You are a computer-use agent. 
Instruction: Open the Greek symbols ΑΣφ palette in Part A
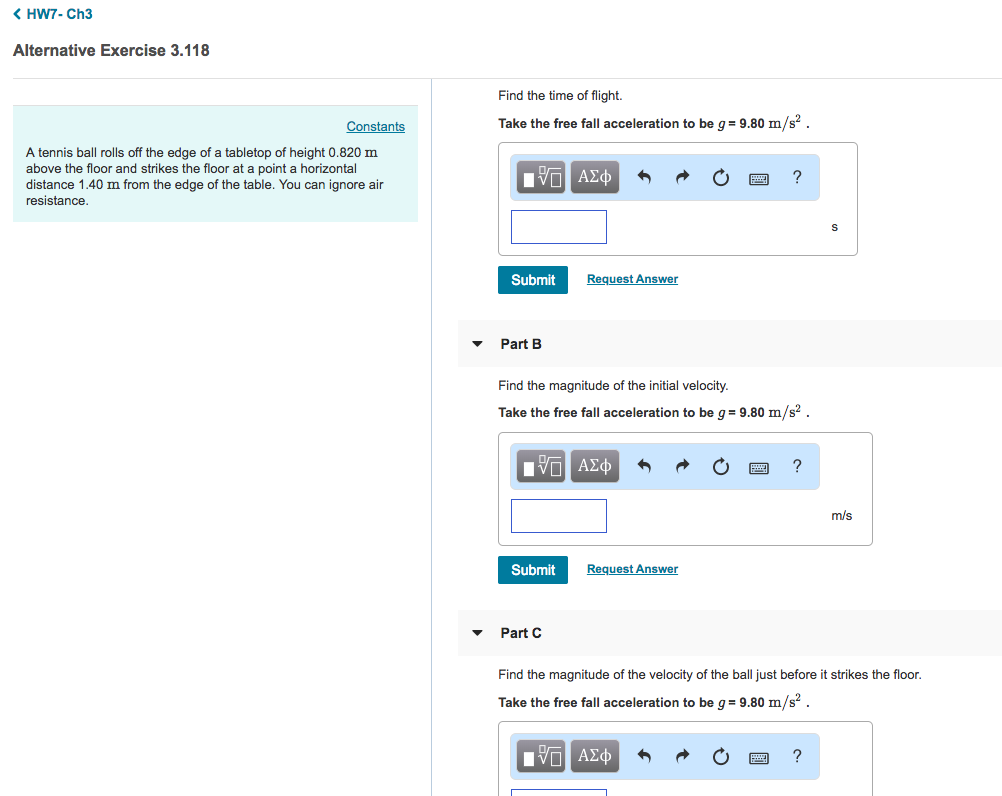[594, 177]
